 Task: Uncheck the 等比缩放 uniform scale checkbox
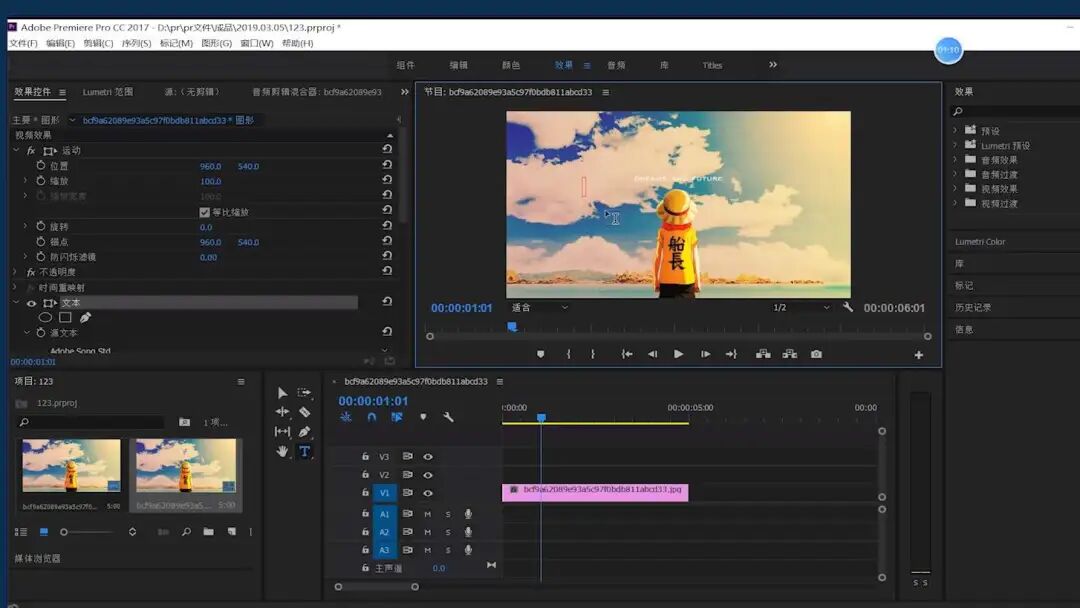(x=205, y=212)
